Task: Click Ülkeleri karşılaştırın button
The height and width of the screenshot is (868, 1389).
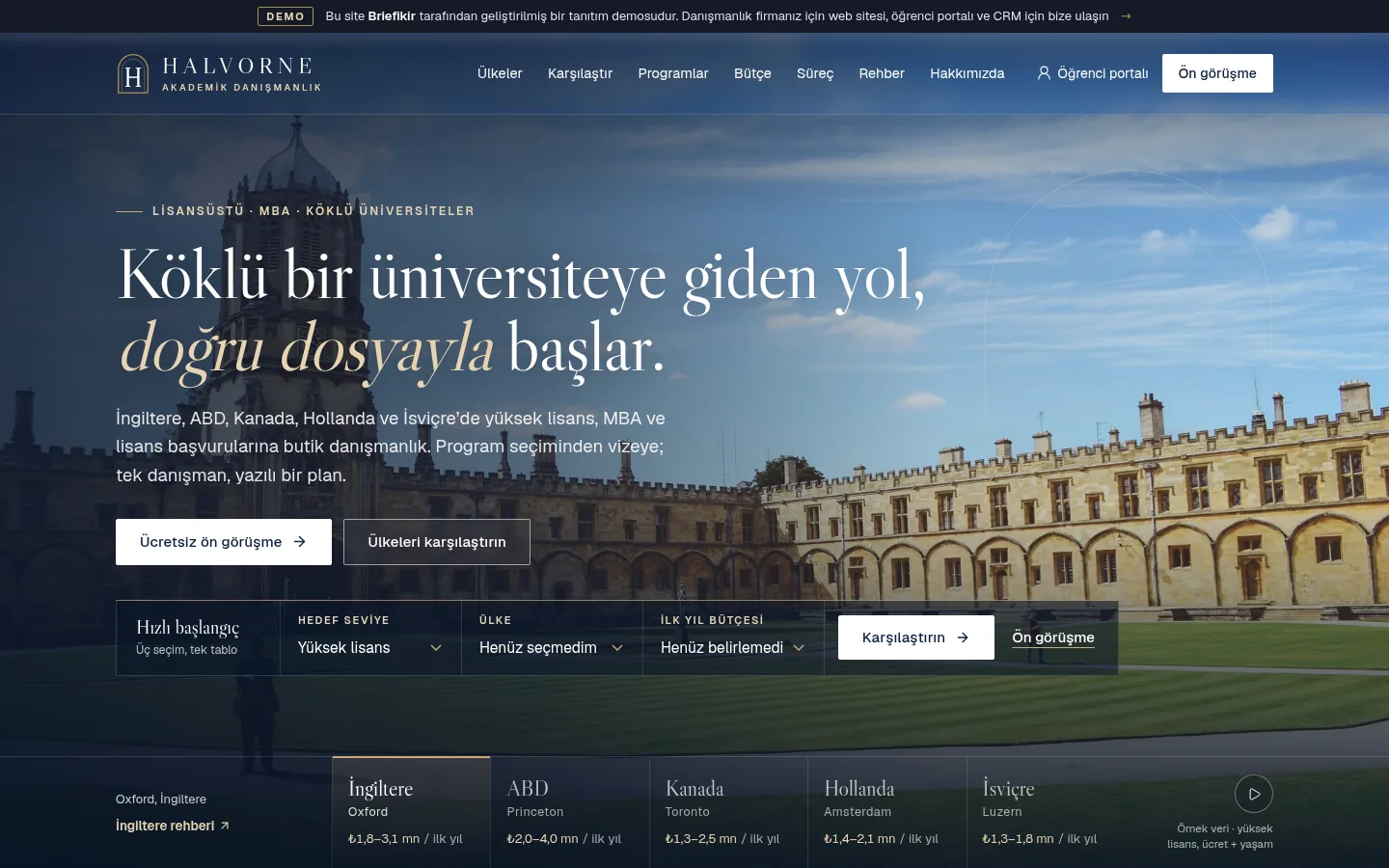Action: coord(437,542)
